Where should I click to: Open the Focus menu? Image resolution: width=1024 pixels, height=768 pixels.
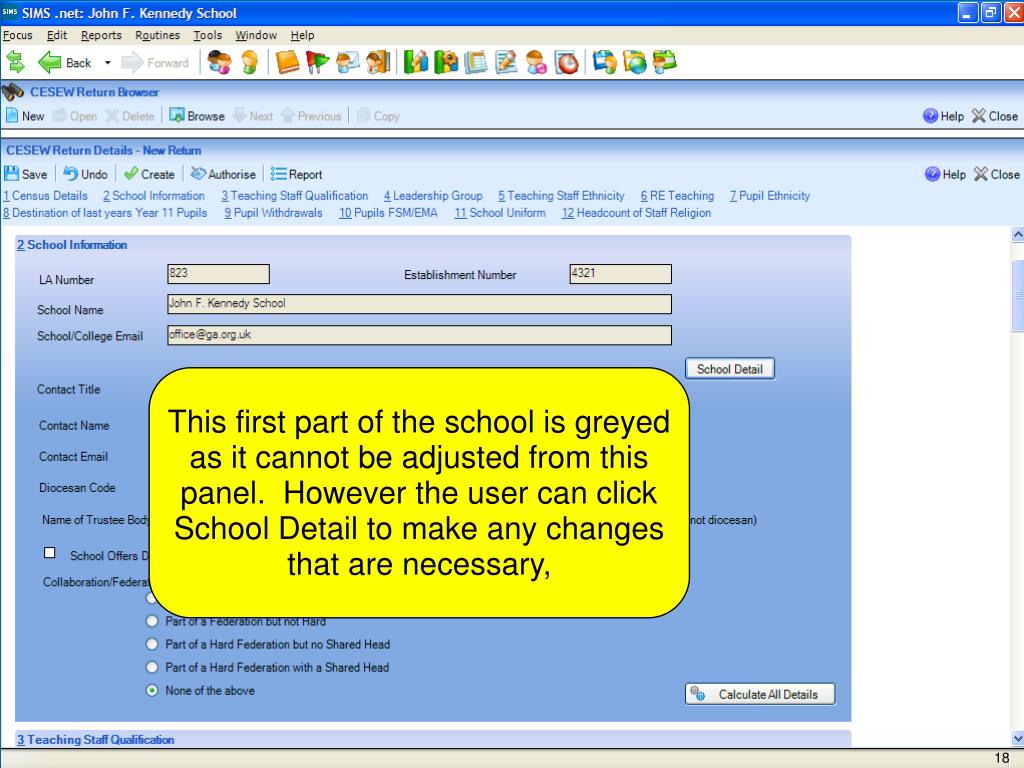coord(18,35)
